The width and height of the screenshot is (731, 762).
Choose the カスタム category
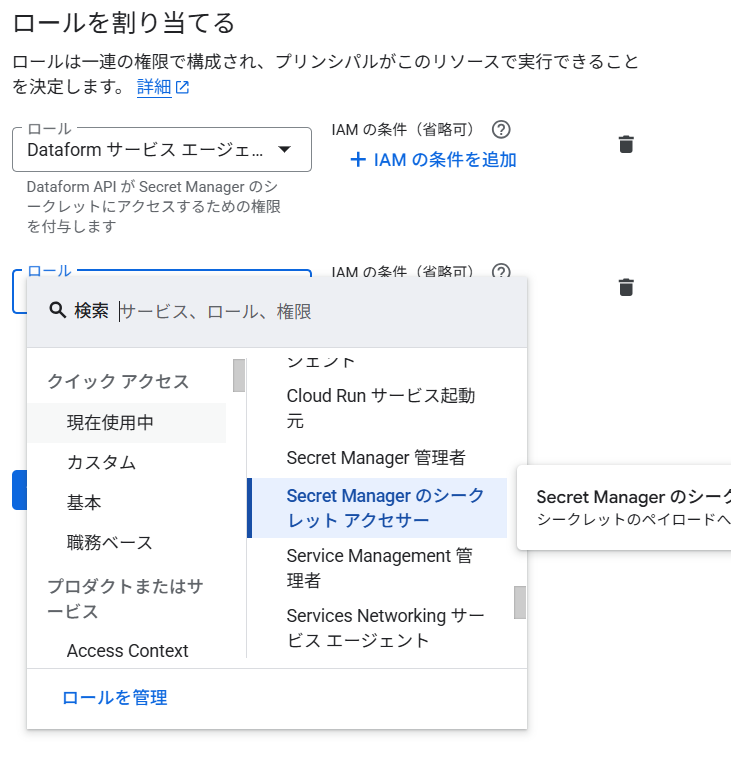click(101, 462)
